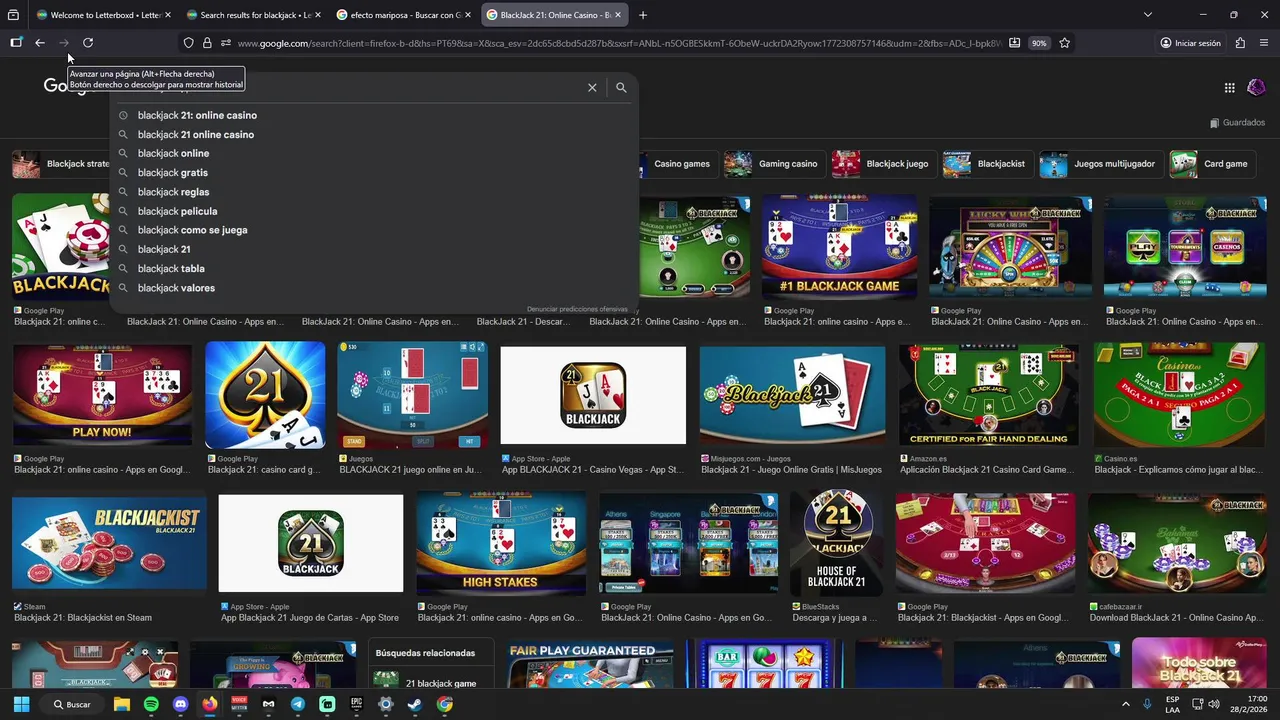1280x720 pixels.
Task: Show hidden system tray icons
Action: point(1125,704)
